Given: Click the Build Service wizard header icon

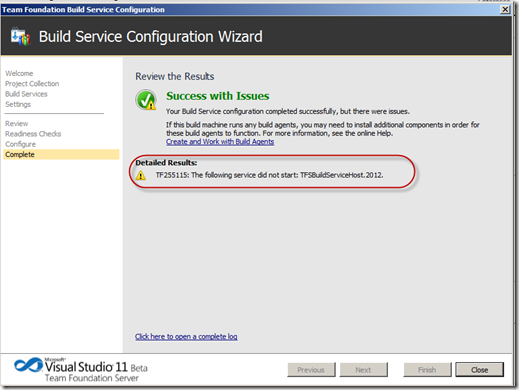Looking at the screenshot, I should click(20, 36).
